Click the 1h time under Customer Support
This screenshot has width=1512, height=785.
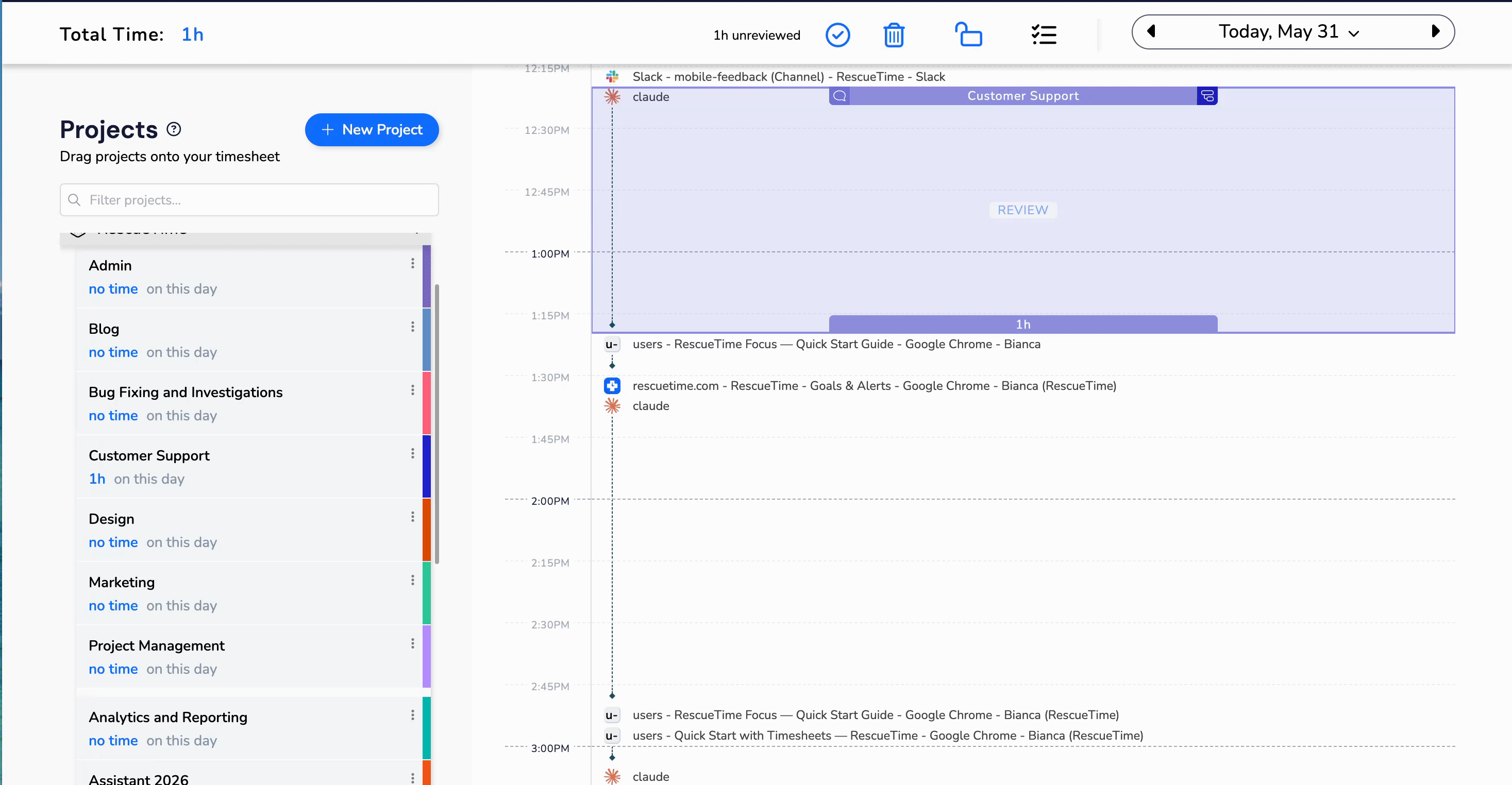[97, 479]
